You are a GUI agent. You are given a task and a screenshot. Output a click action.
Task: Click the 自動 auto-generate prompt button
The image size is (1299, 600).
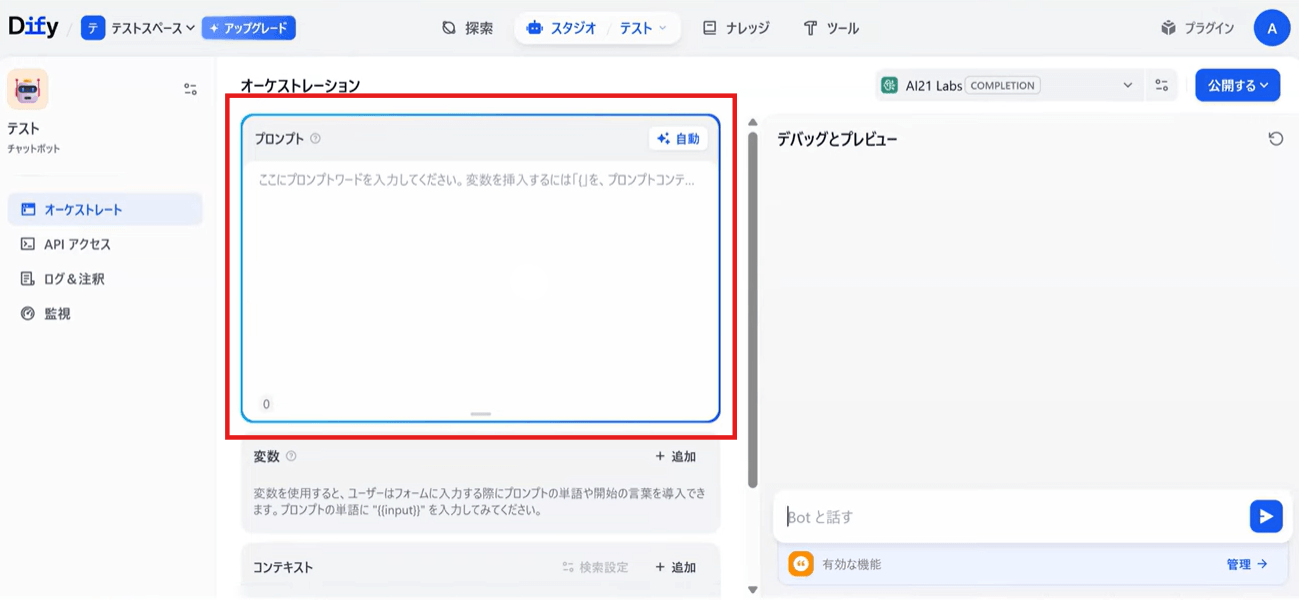[678, 139]
